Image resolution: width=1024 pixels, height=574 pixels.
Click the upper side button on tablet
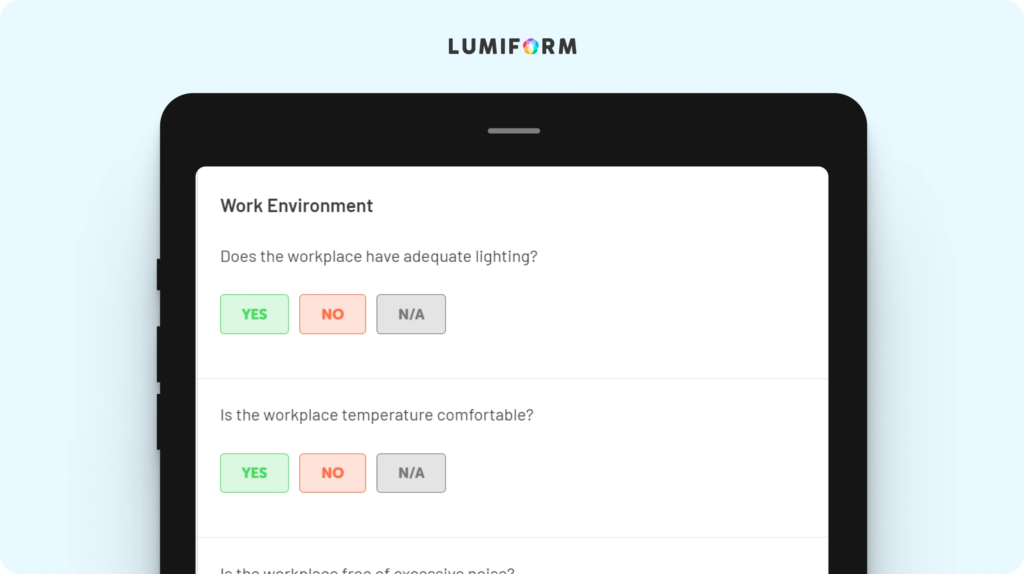(159, 274)
